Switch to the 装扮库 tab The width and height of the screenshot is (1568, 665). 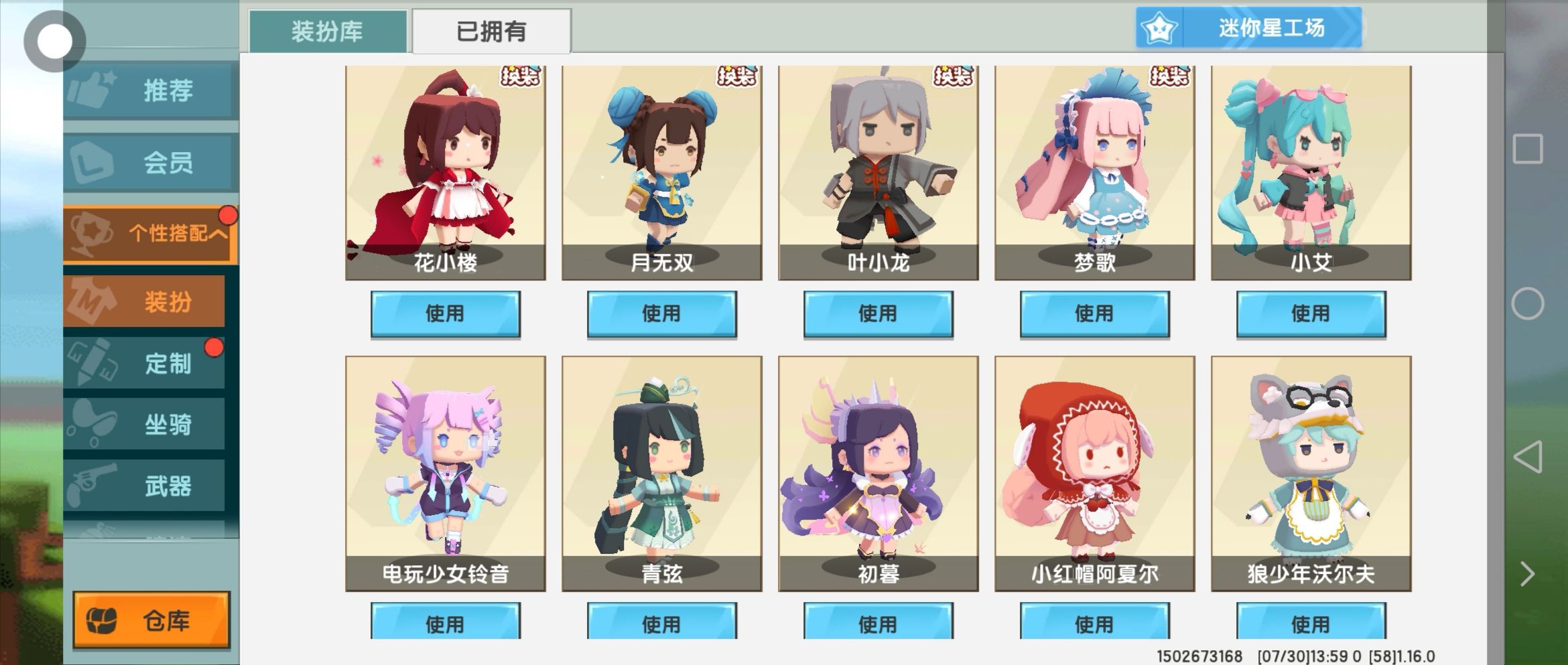coord(328,31)
